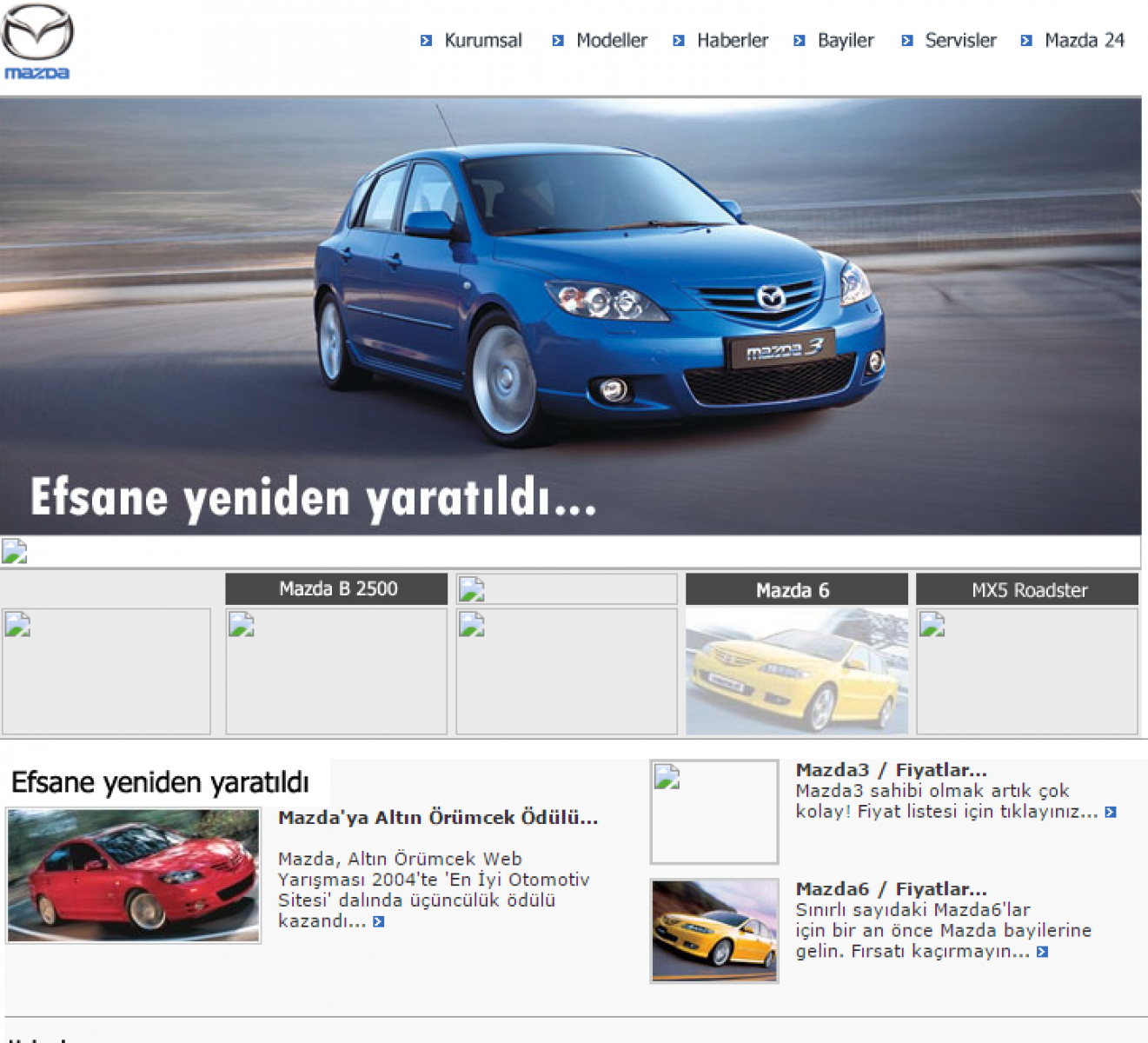This screenshot has height=1043, width=1148.
Task: Click the Mazda logo in the header
Action: coord(37,43)
